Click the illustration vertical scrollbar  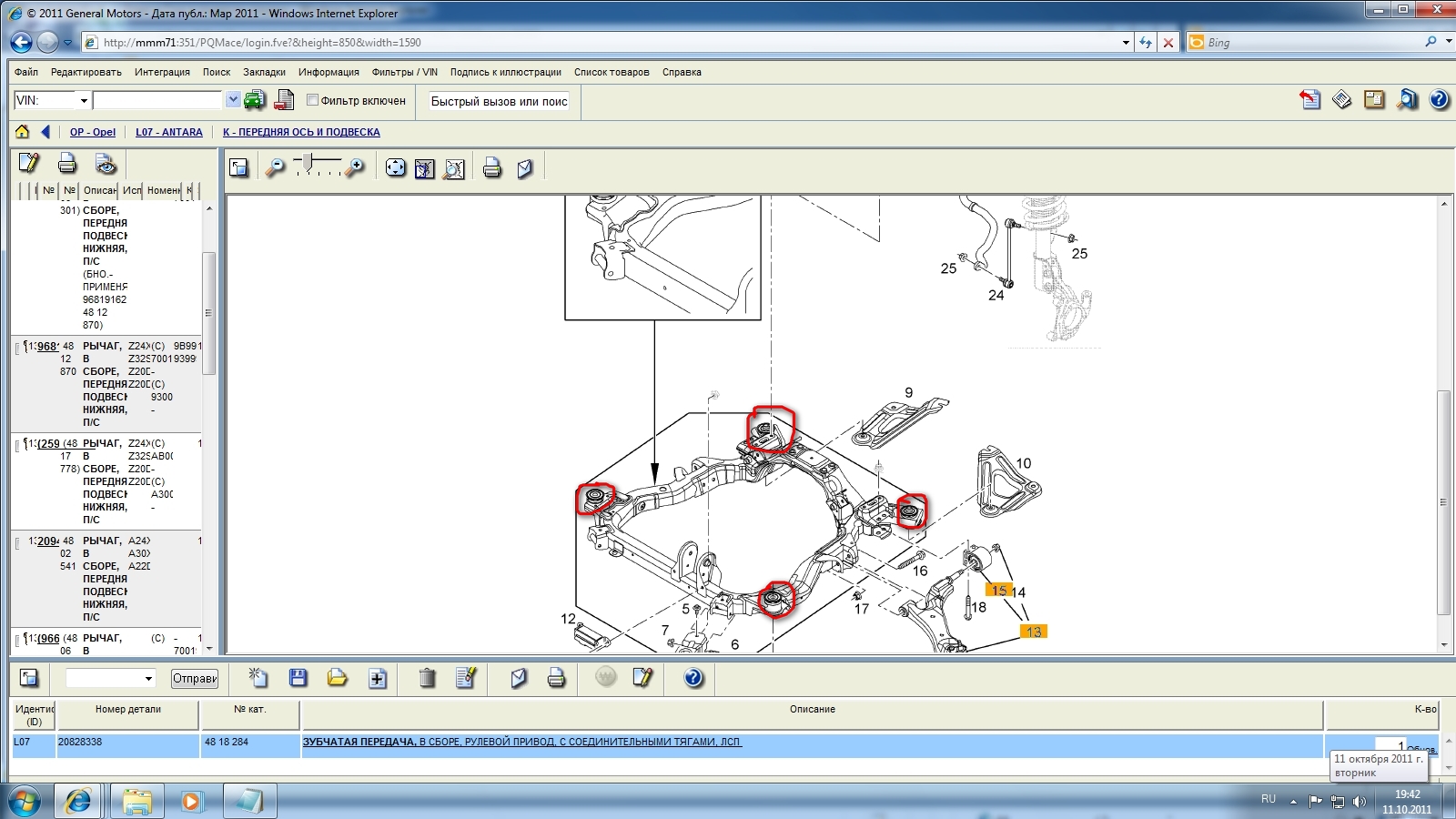1444,501
